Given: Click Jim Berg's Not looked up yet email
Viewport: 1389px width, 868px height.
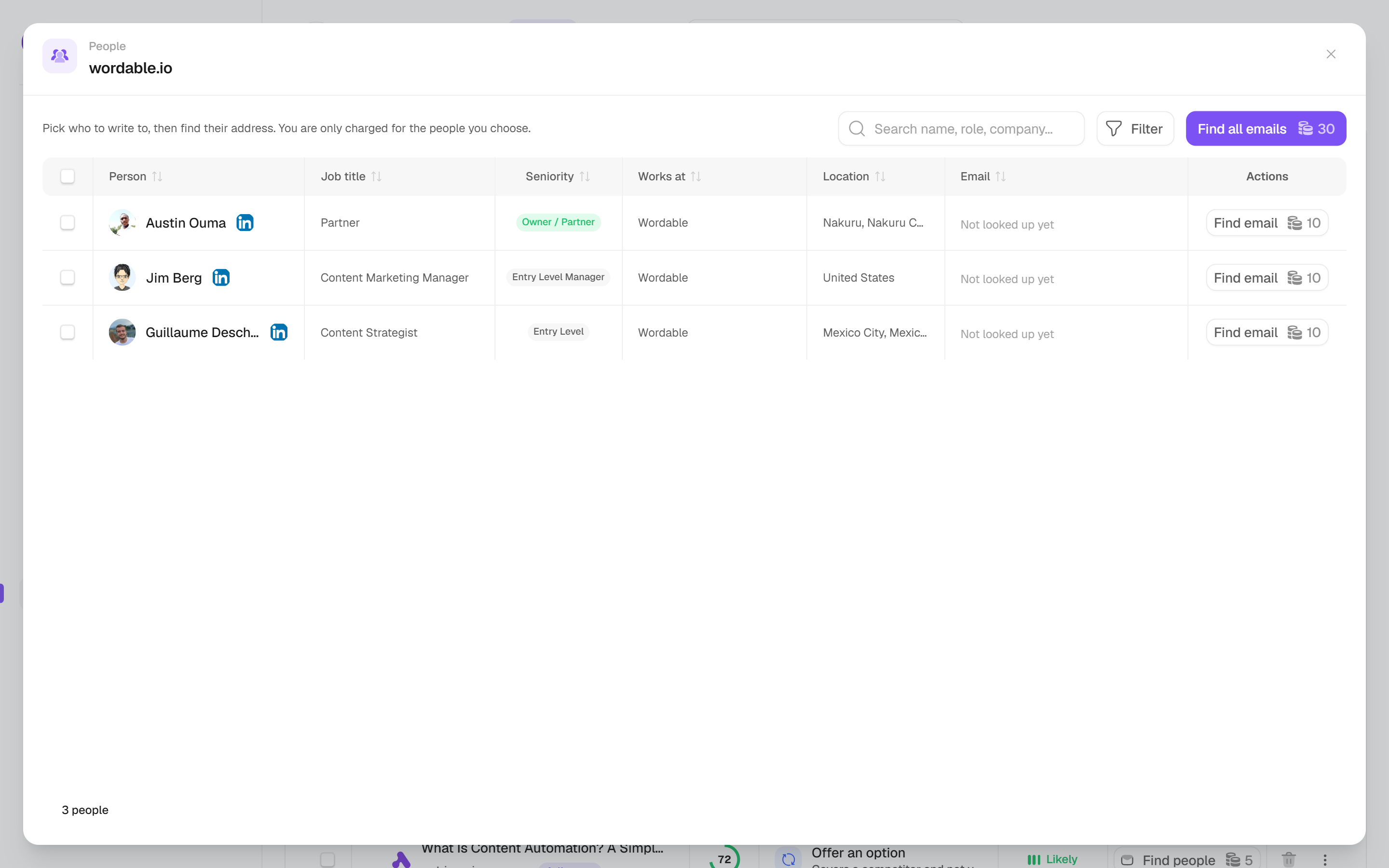Looking at the screenshot, I should 1007,279.
